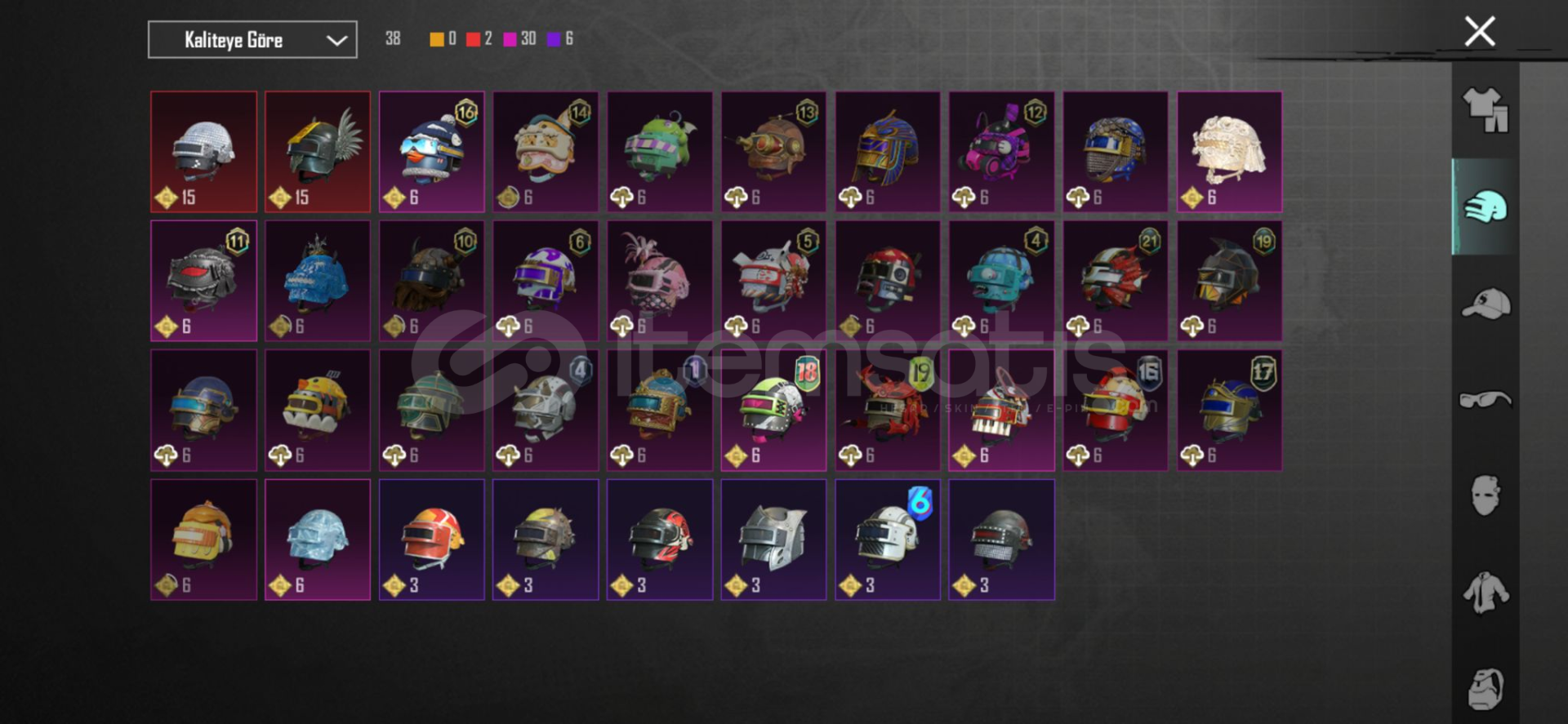Viewport: 1568px width, 724px height.
Task: Close the inventory with the X icon
Action: click(x=1479, y=32)
